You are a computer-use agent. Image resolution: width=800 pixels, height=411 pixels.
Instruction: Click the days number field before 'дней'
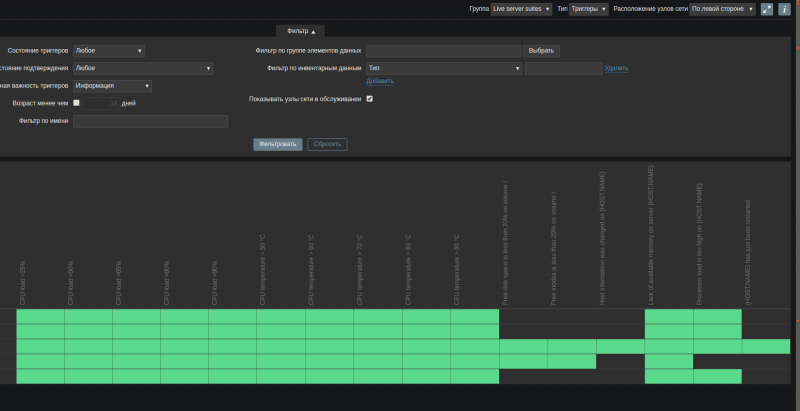tap(101, 103)
